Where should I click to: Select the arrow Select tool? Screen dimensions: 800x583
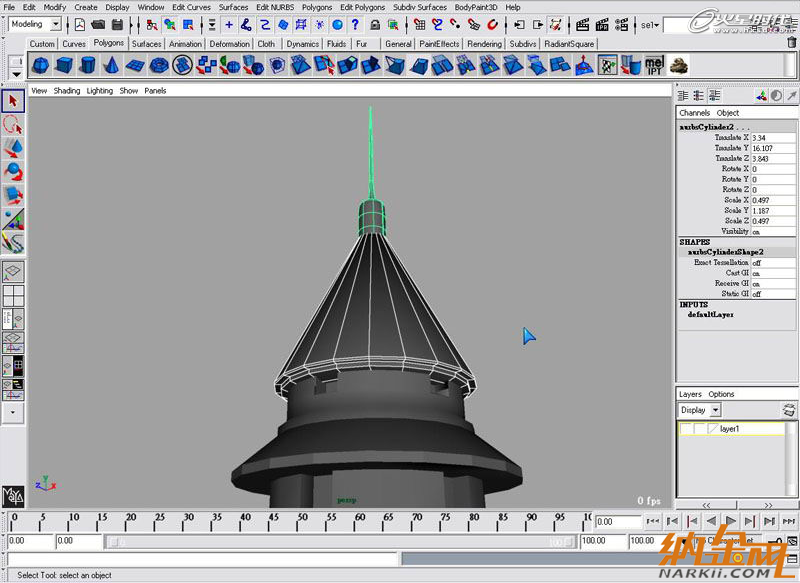coord(13,101)
